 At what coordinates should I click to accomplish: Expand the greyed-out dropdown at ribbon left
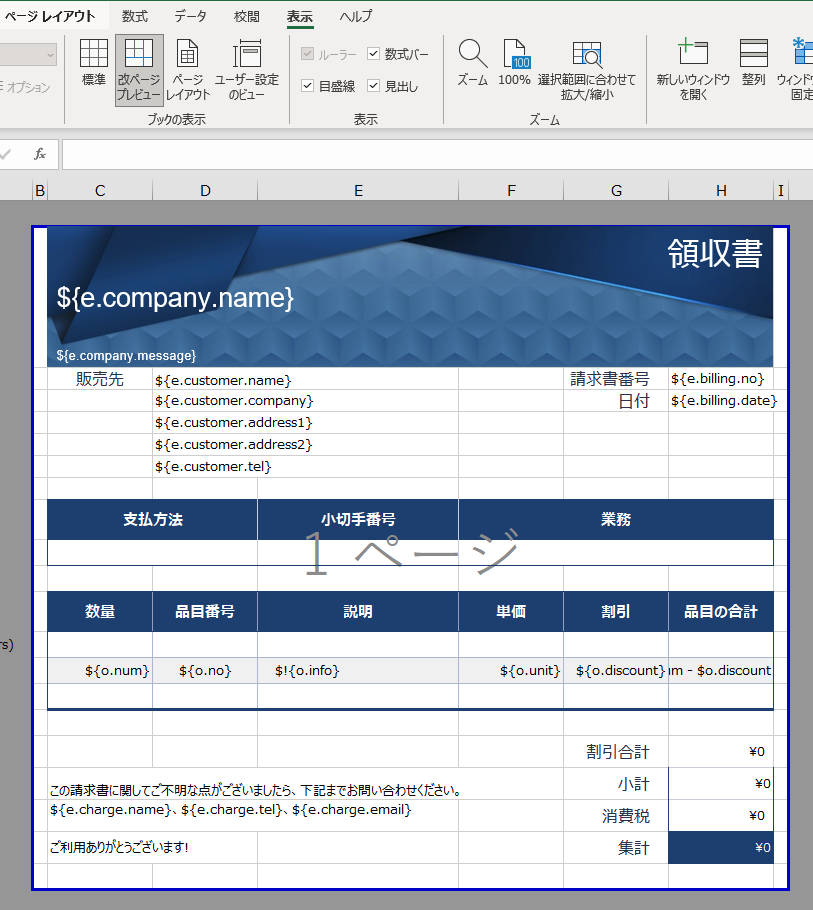50,55
